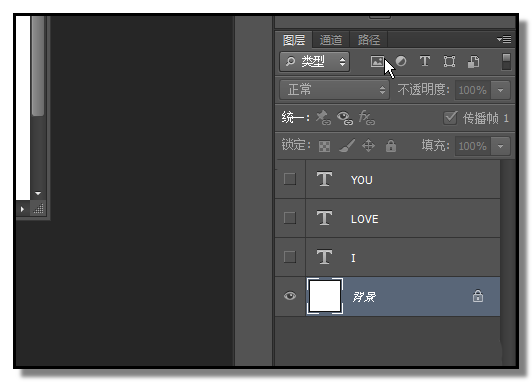This screenshot has width=532, height=382.
Task: Click unify layer visibility icon
Action: pyautogui.click(x=345, y=118)
